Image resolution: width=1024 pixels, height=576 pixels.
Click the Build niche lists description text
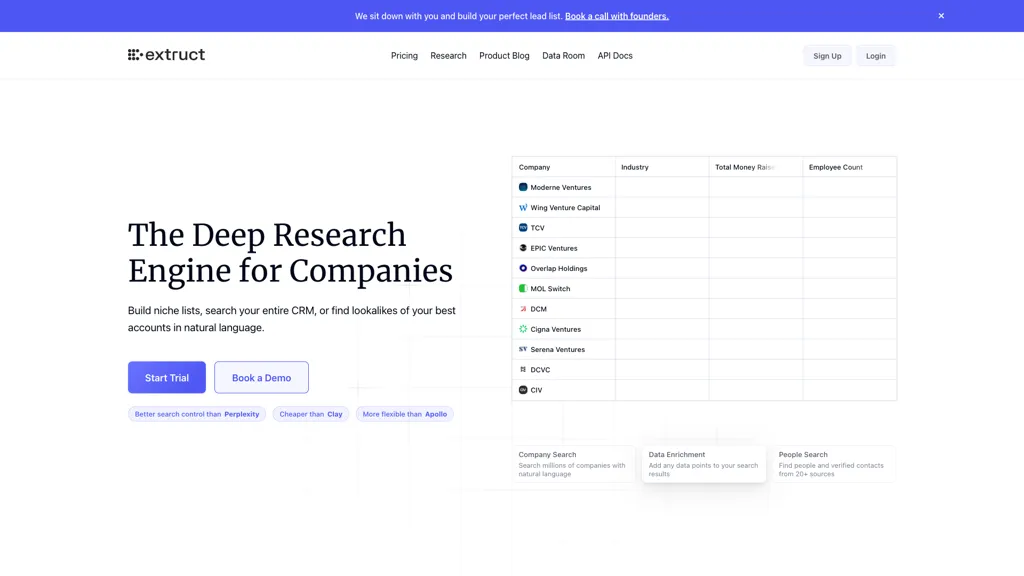[292, 319]
